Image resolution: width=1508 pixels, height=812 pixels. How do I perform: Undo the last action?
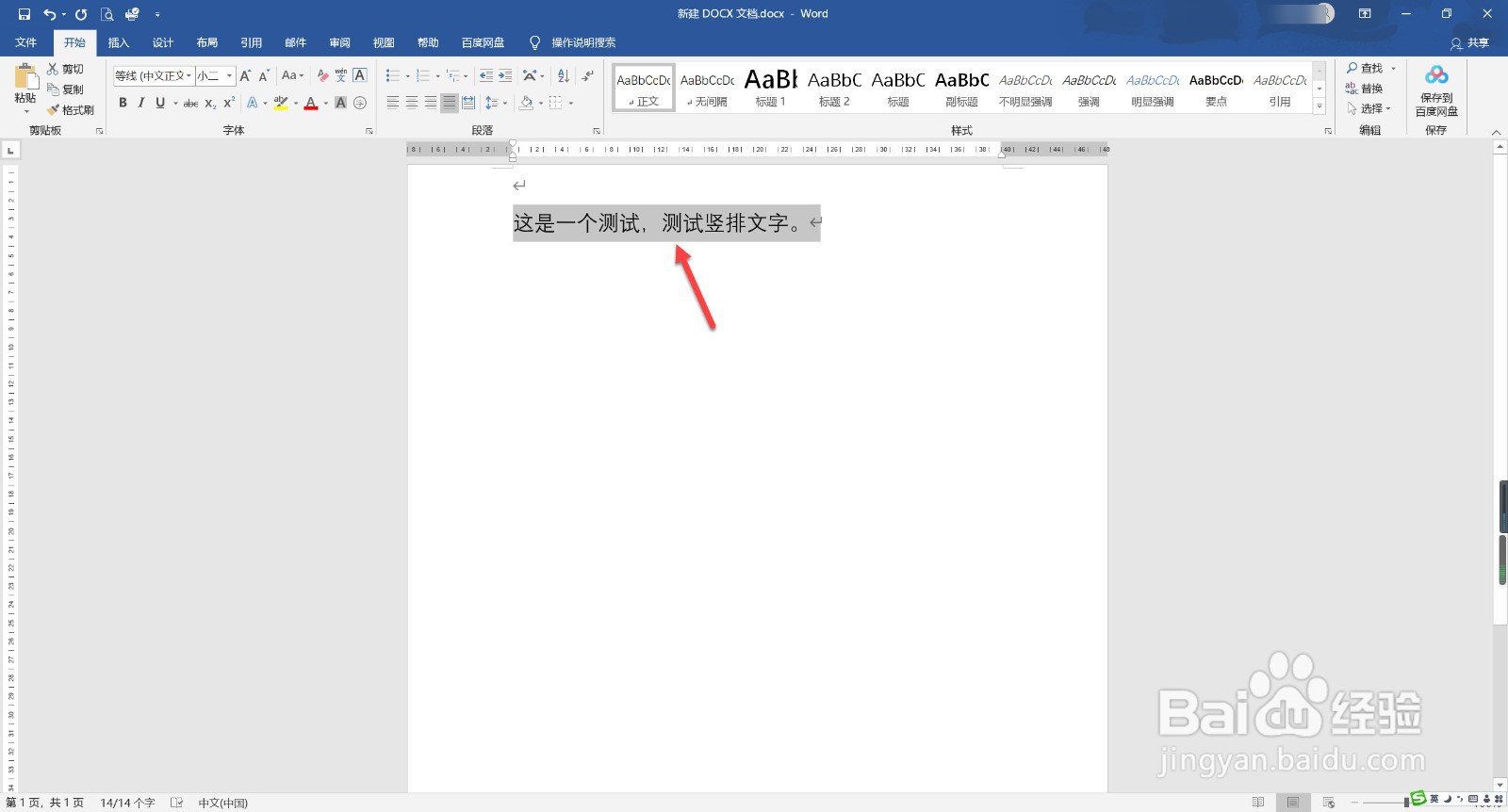49,14
